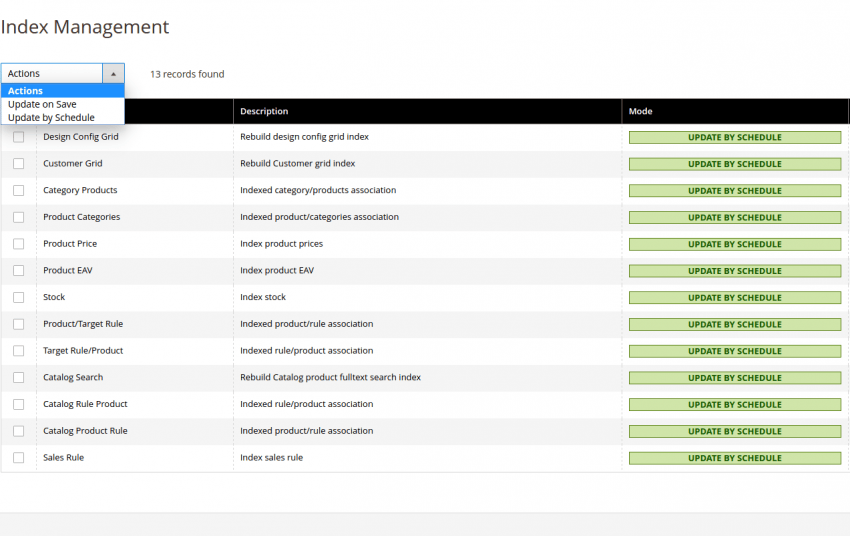
Task: Click the Sales Rule indexer name
Action: 63,457
